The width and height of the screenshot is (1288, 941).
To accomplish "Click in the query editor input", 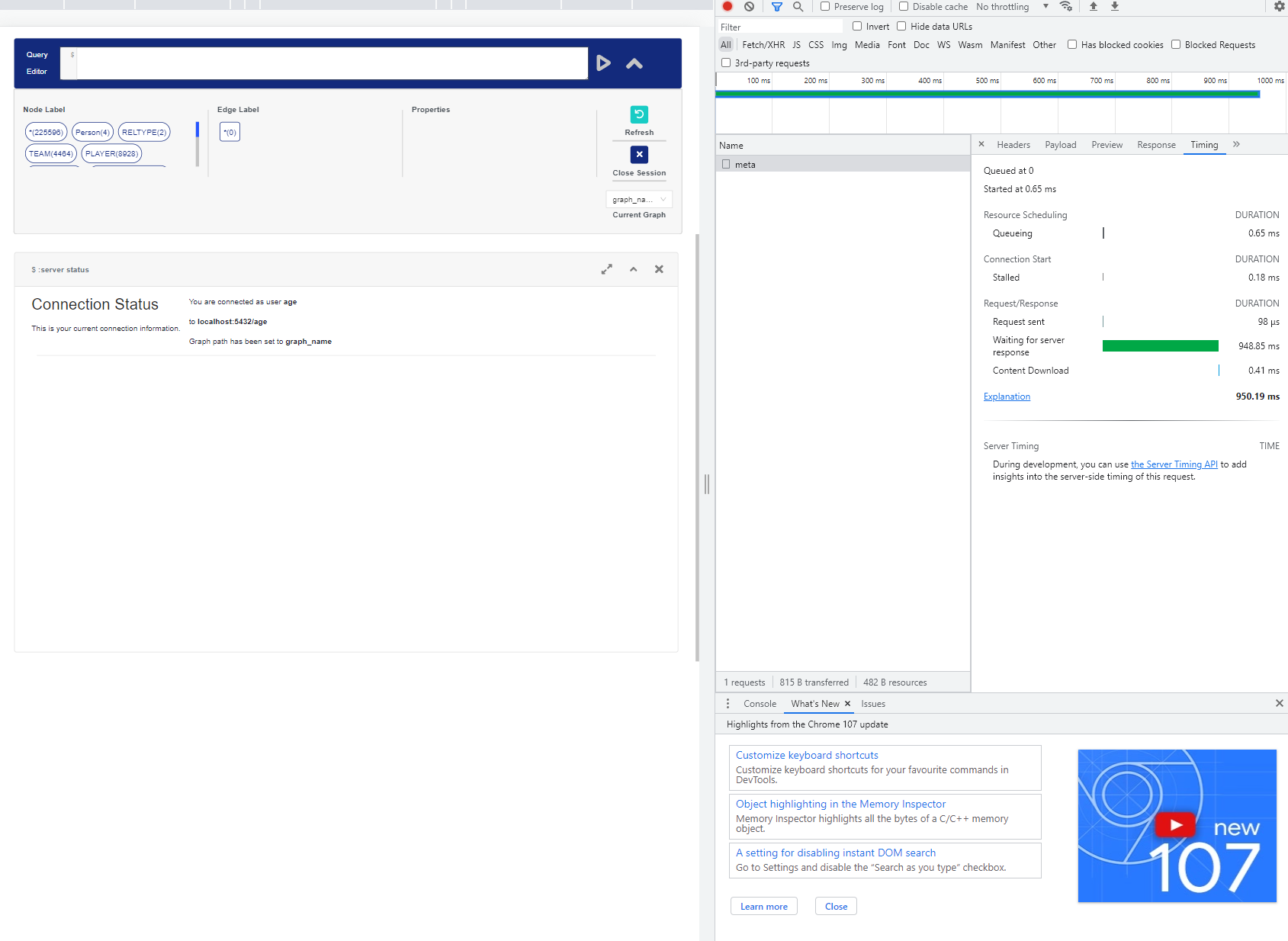I will [332, 63].
